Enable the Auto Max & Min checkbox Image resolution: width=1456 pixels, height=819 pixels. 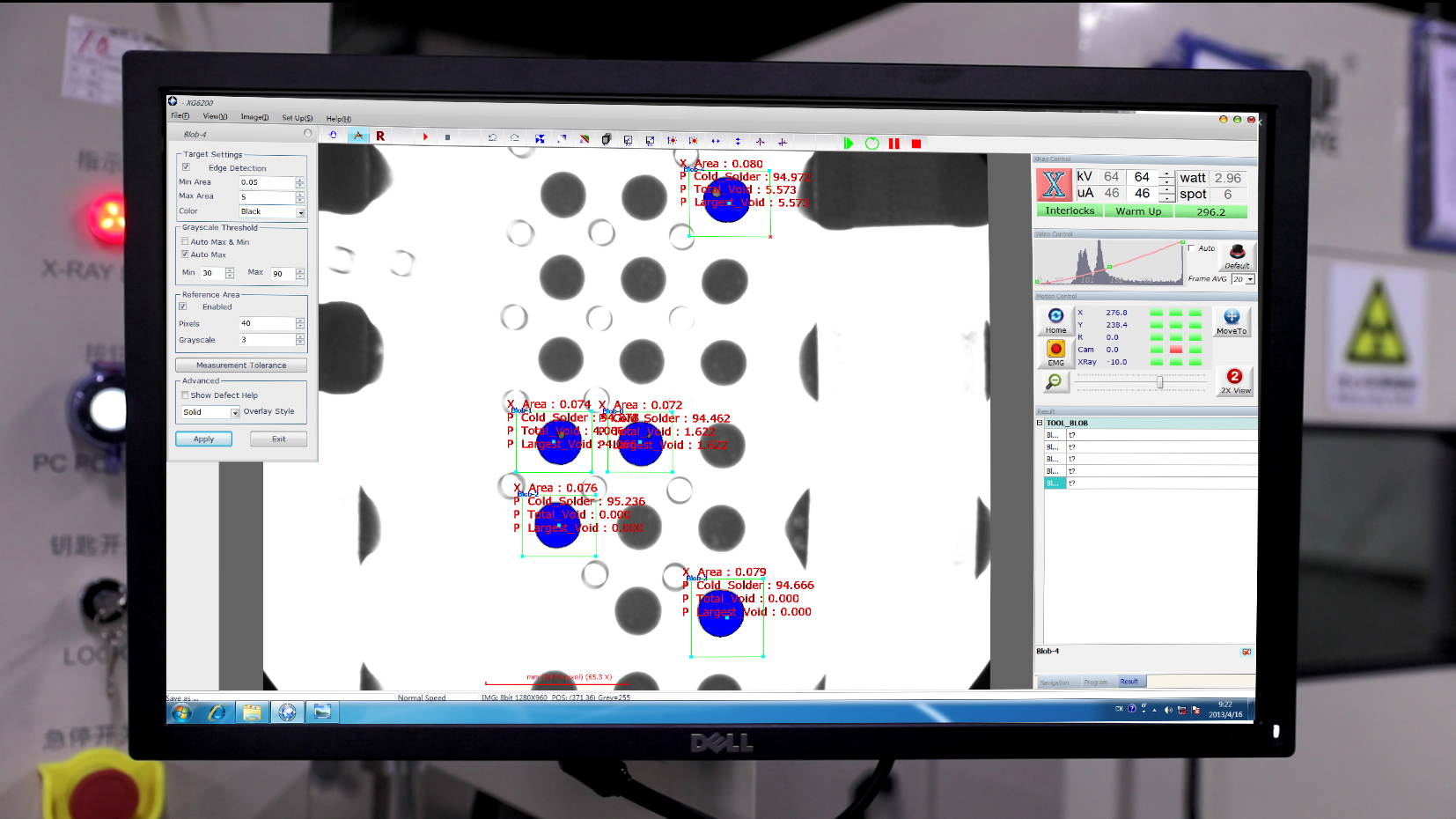185,241
